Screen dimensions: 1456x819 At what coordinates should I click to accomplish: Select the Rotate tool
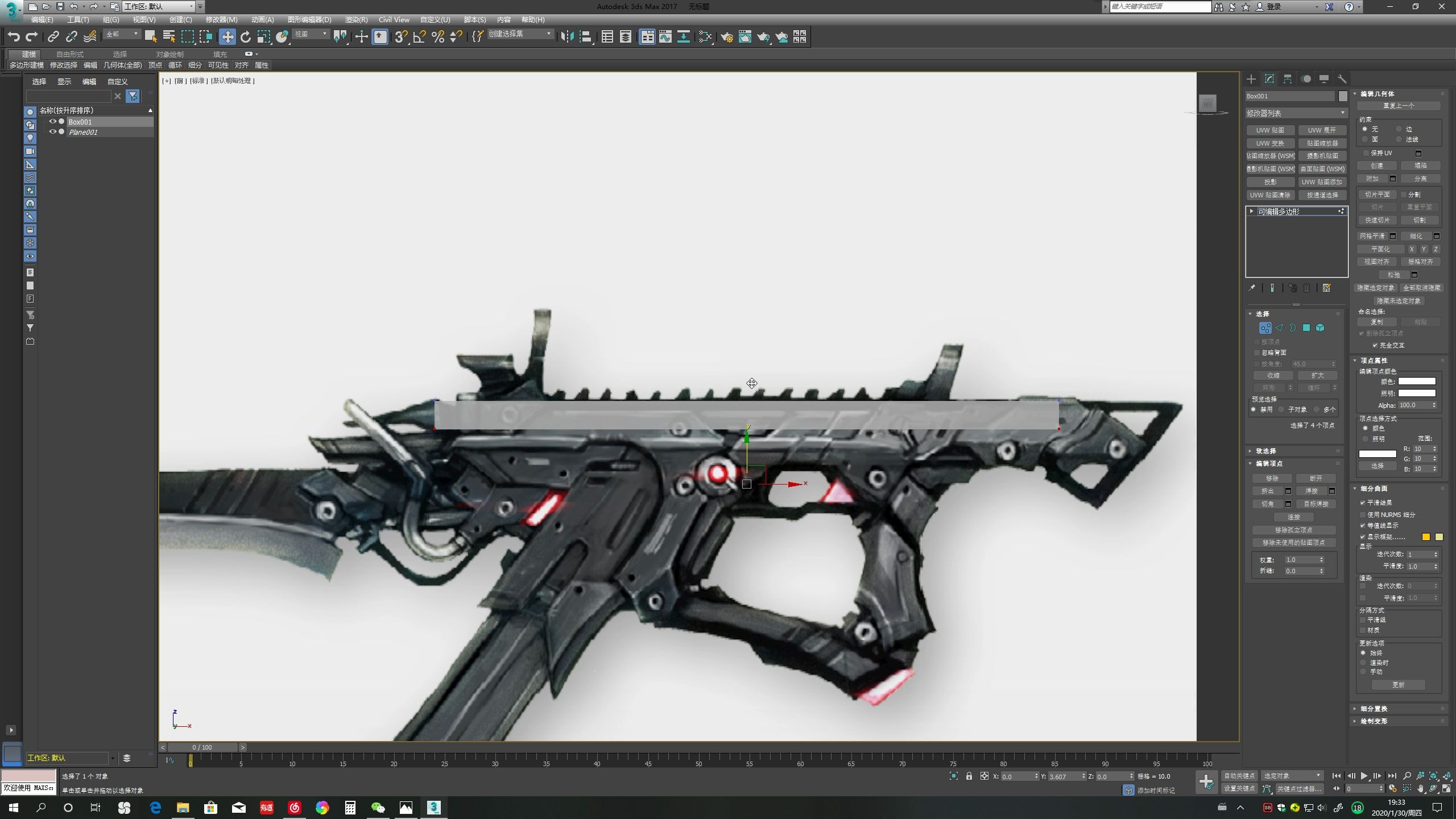pyautogui.click(x=246, y=36)
